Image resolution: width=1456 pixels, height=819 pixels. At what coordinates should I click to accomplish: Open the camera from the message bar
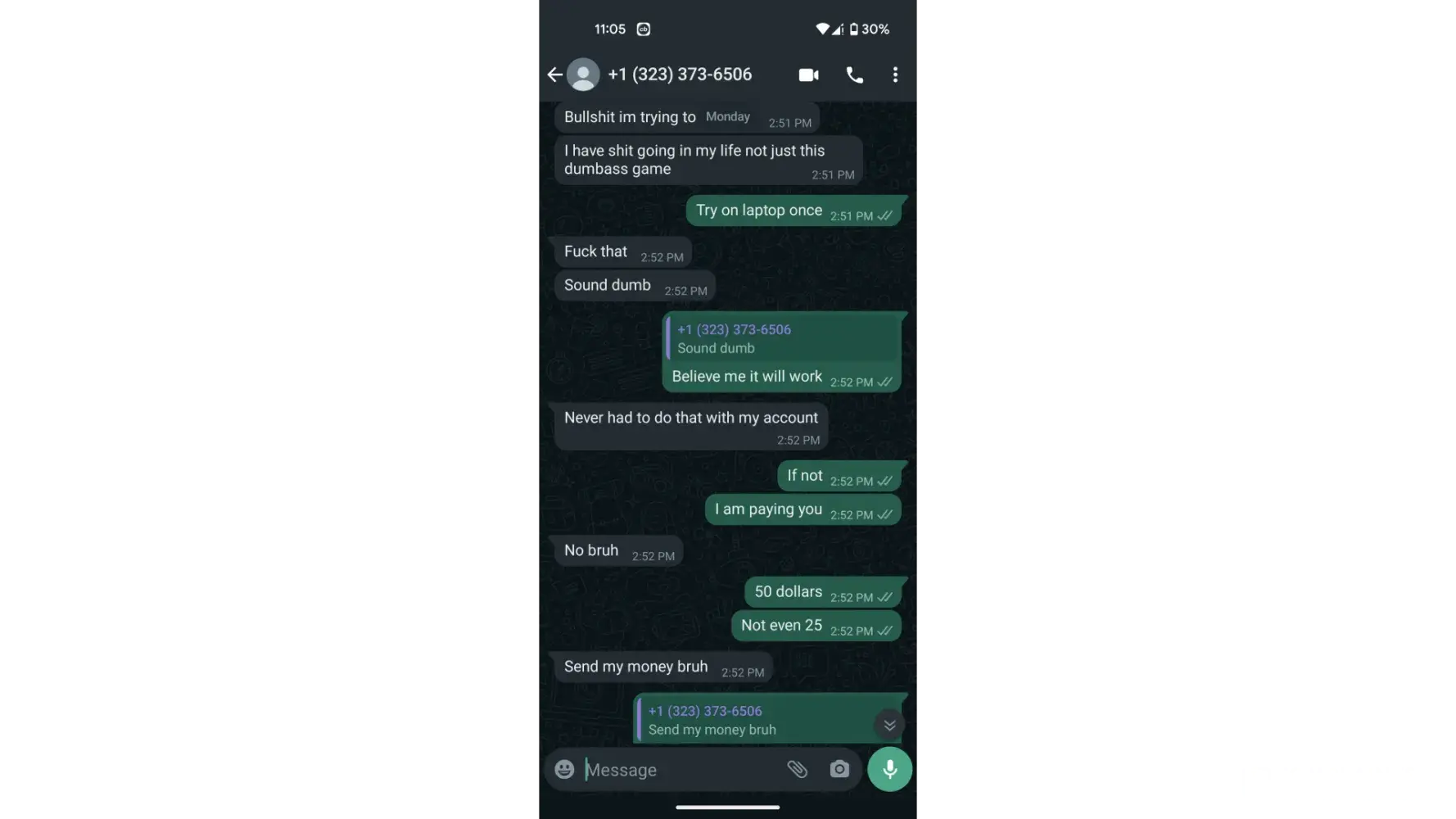[839, 769]
